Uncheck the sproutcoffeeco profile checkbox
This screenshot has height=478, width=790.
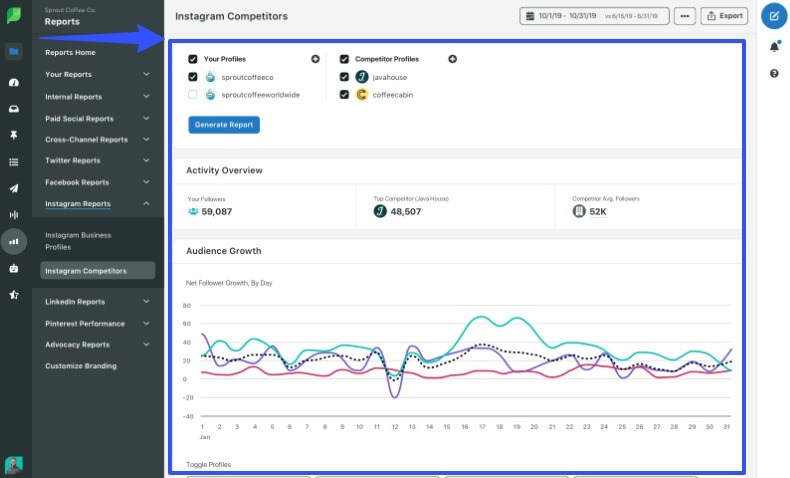(x=193, y=77)
